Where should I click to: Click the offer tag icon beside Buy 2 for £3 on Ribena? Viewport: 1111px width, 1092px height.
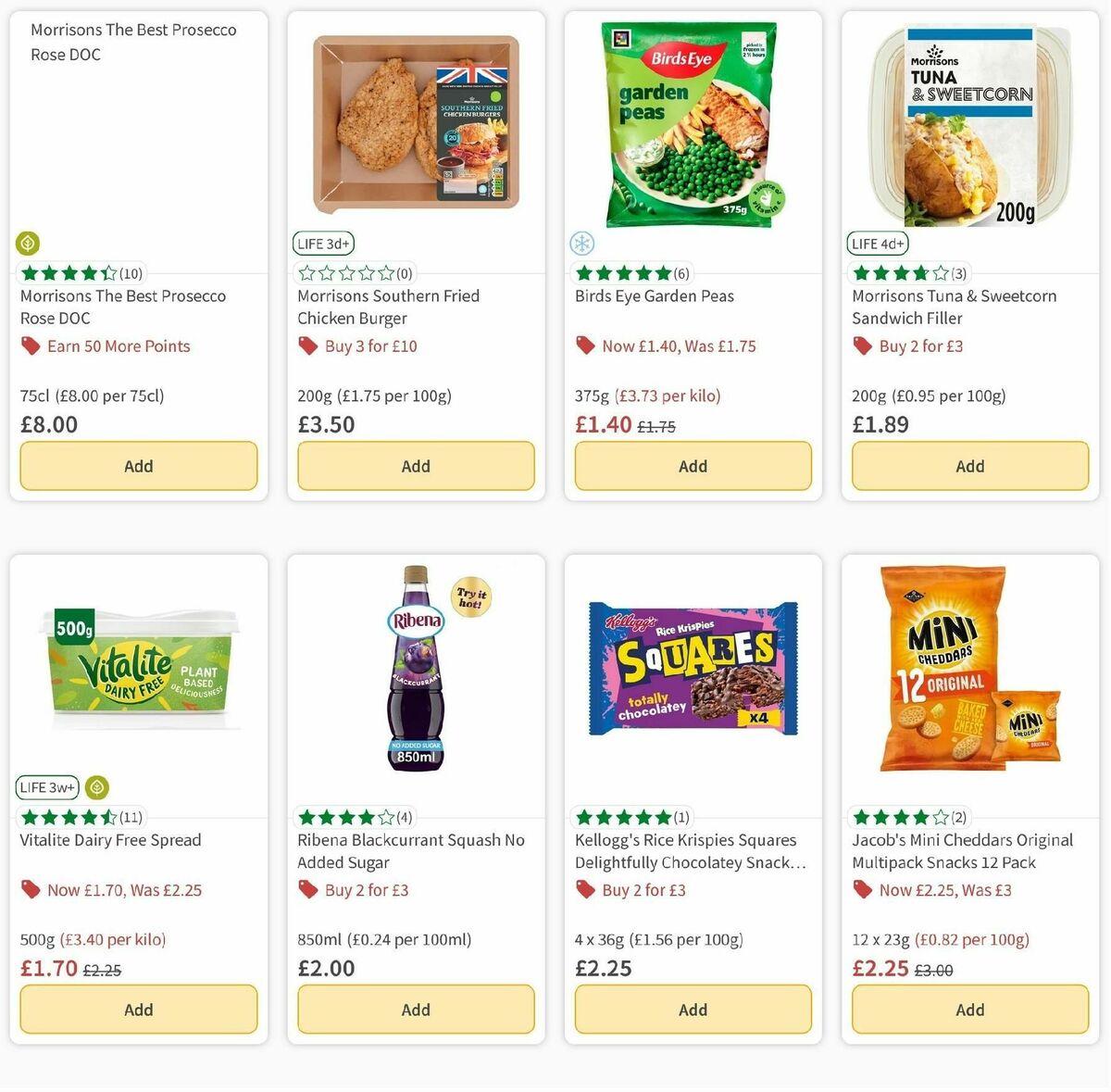(306, 889)
